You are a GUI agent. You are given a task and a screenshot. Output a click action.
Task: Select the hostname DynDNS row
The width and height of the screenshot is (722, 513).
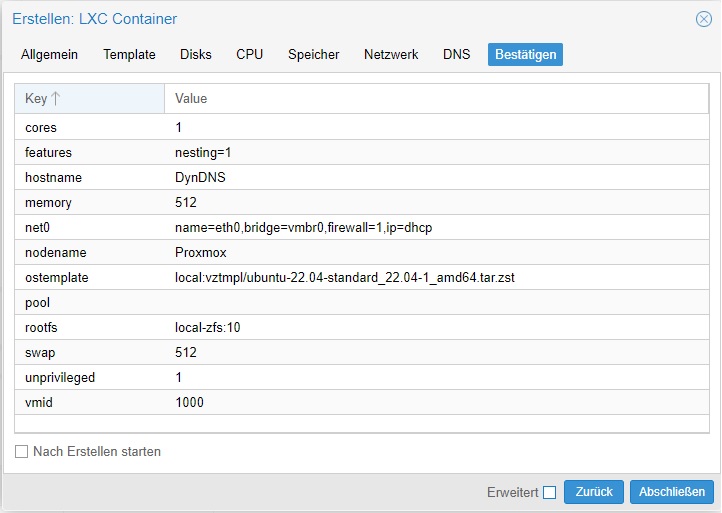click(361, 177)
